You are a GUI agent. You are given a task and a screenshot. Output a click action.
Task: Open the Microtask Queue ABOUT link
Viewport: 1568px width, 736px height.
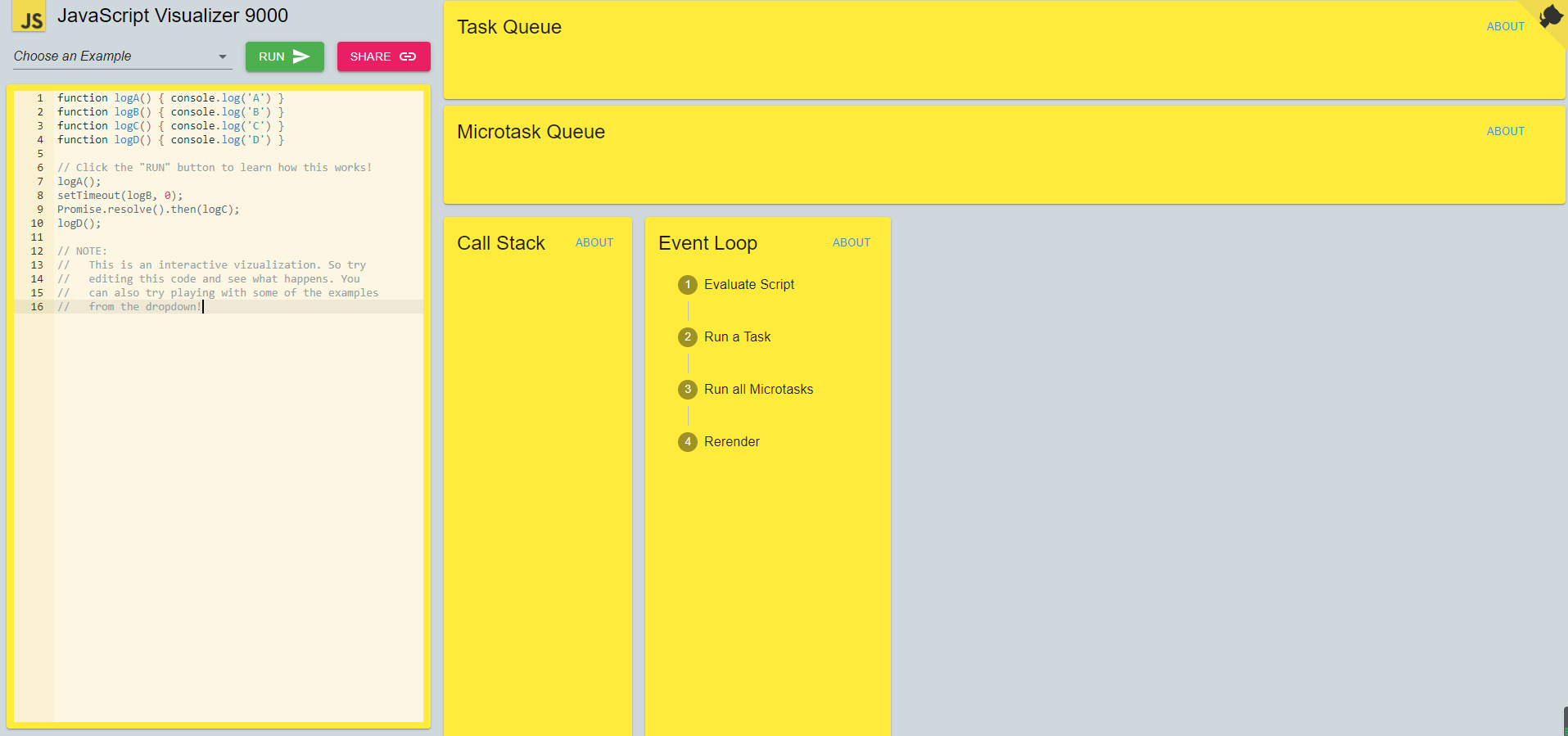[1505, 132]
